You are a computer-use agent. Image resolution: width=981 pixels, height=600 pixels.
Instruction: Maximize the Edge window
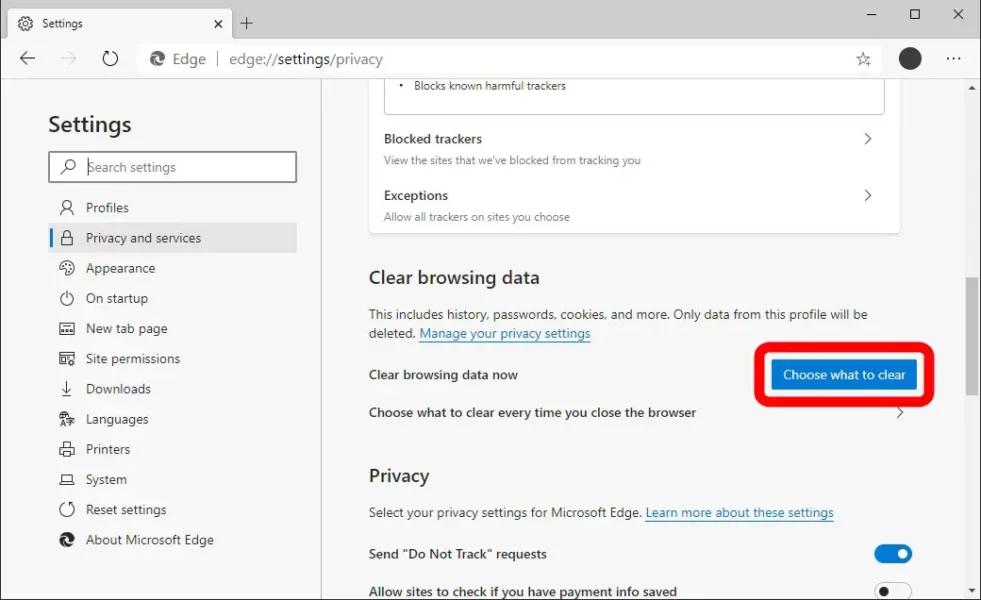coord(915,14)
